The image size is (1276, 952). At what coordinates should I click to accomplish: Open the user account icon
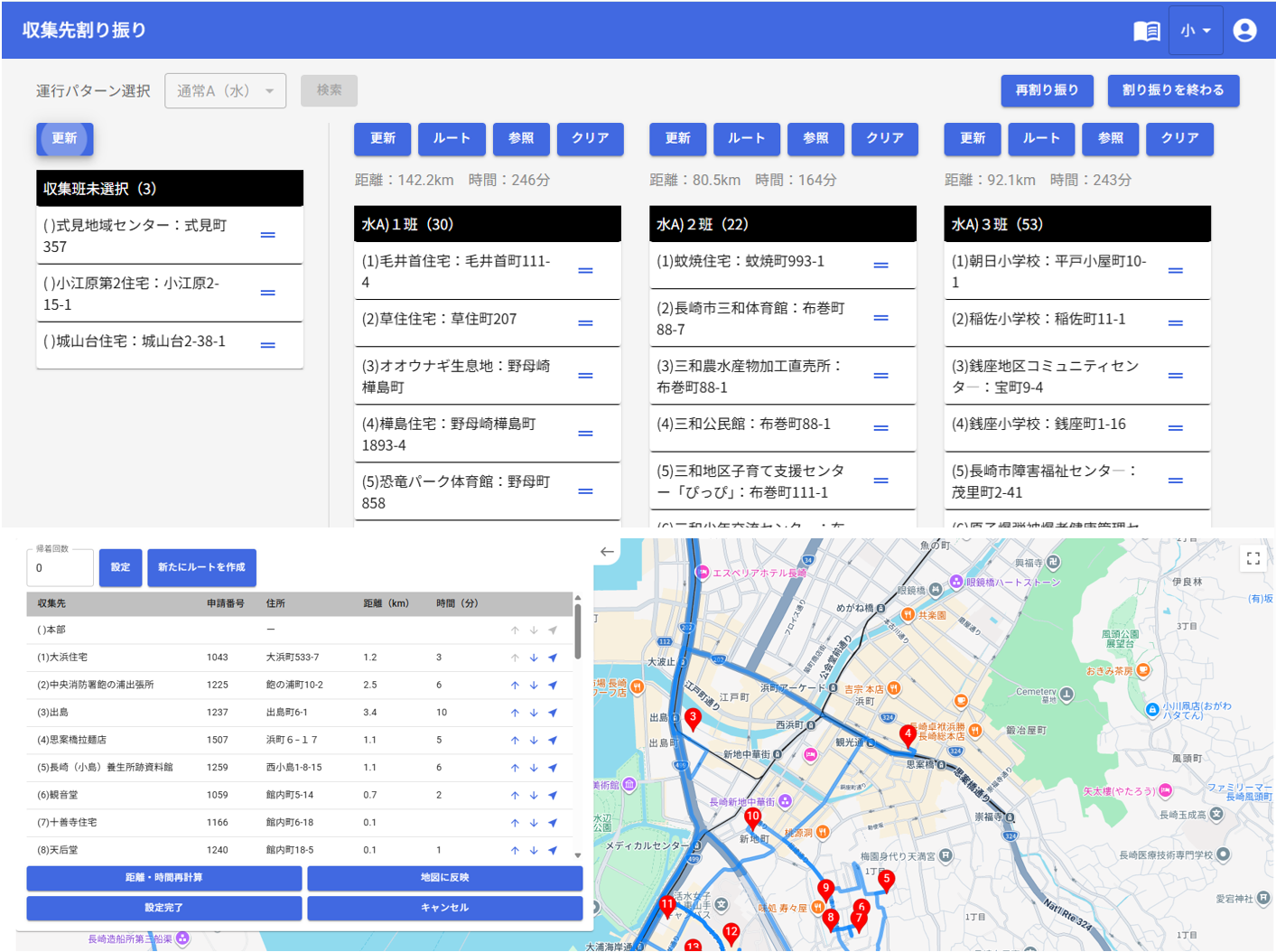pyautogui.click(x=1244, y=31)
